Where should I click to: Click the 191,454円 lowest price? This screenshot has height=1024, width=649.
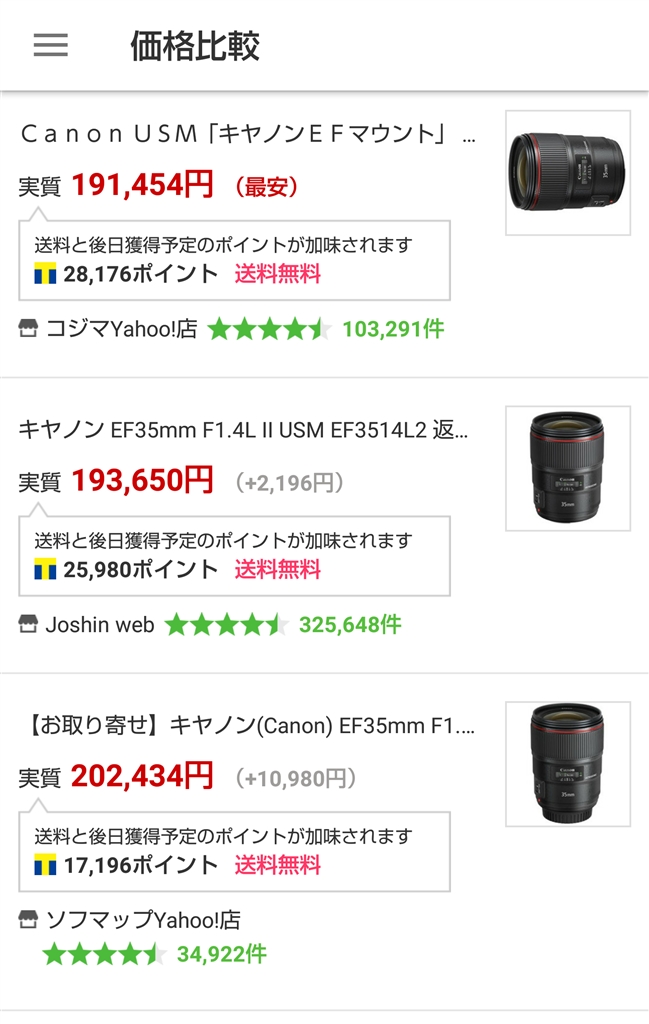coord(142,185)
